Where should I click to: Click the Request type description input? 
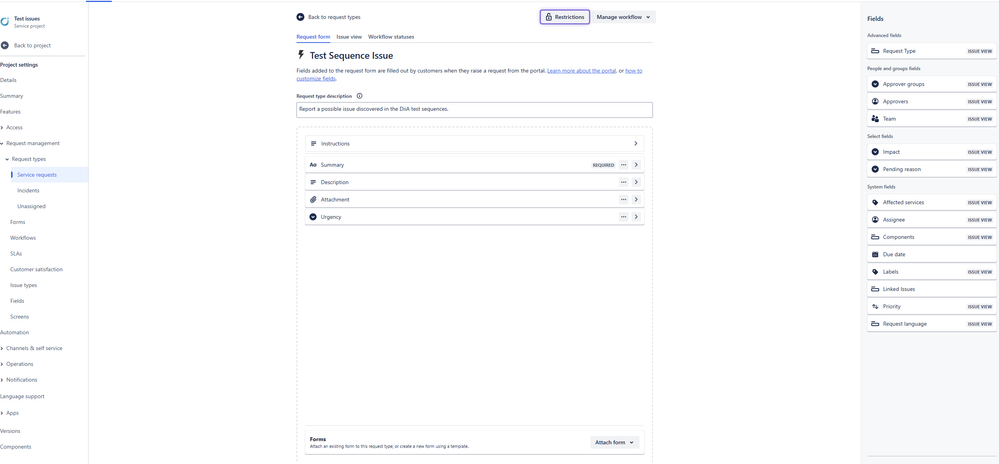pyautogui.click(x=474, y=110)
